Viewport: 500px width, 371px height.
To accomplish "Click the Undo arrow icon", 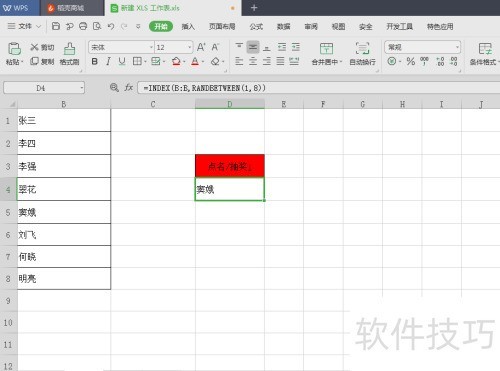I will [111, 26].
